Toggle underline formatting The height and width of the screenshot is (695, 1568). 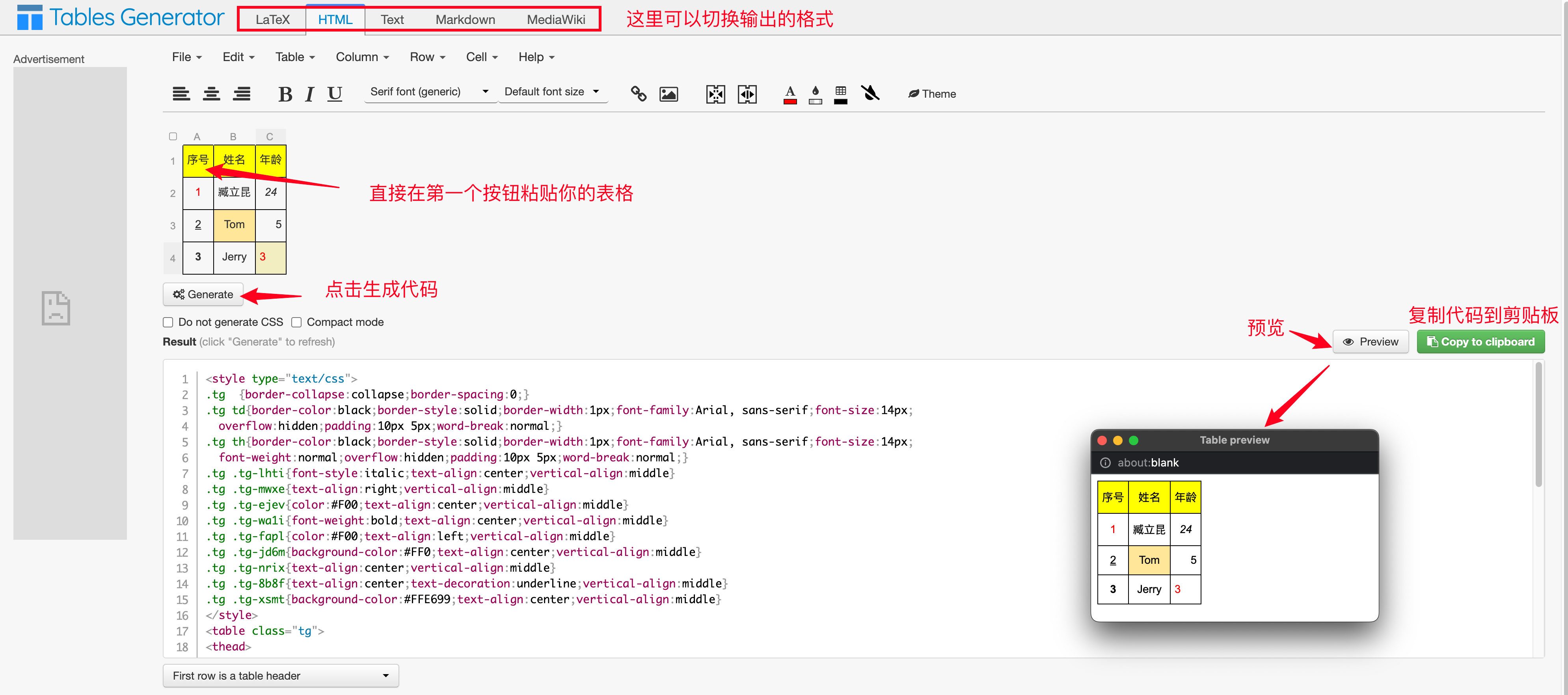334,94
